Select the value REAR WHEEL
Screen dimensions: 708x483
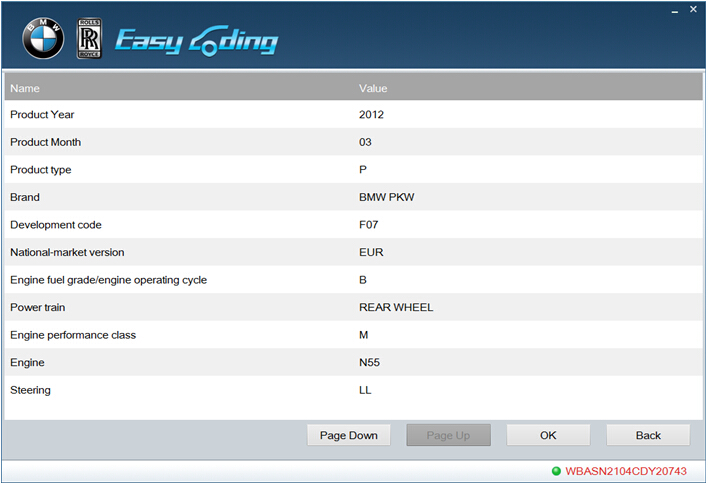(396, 307)
